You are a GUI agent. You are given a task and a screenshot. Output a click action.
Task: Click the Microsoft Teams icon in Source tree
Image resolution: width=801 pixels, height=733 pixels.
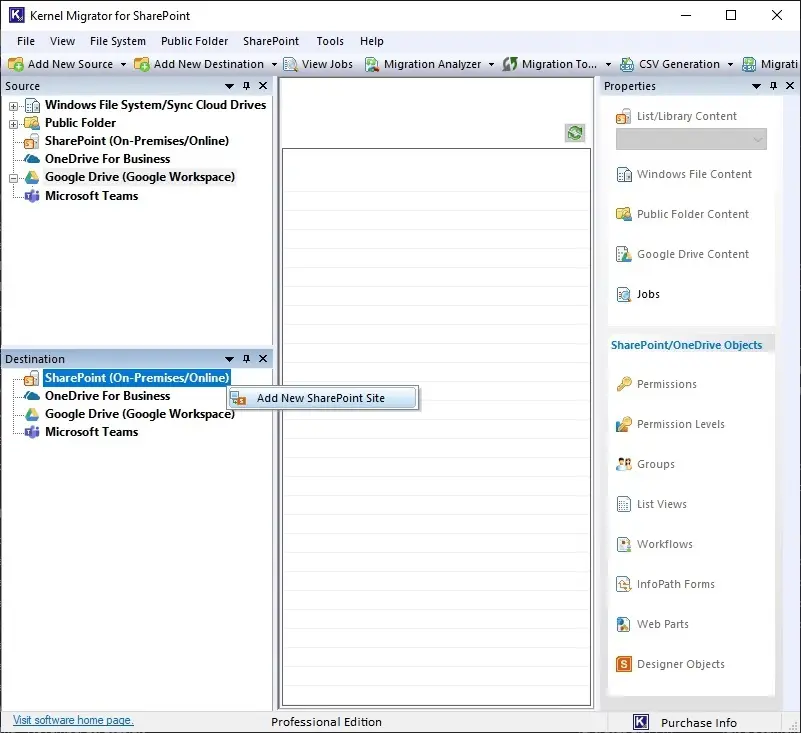click(x=32, y=196)
